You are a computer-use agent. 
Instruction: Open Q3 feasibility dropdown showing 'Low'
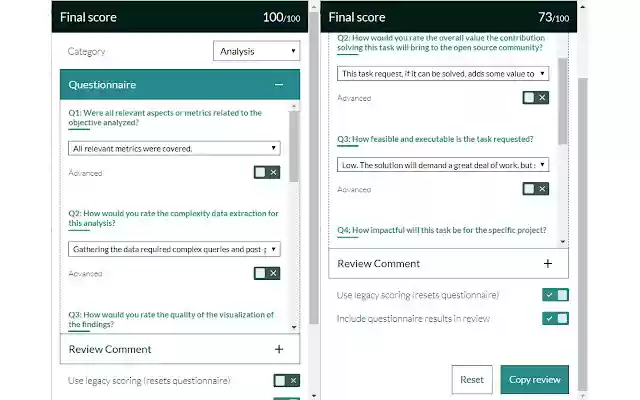pyautogui.click(x=443, y=165)
